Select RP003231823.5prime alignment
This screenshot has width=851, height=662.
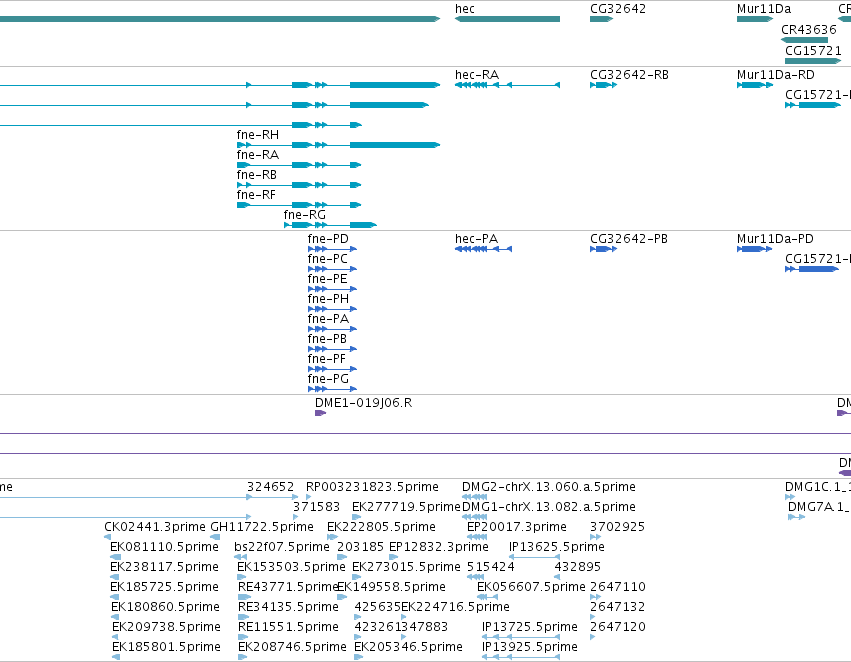309,497
